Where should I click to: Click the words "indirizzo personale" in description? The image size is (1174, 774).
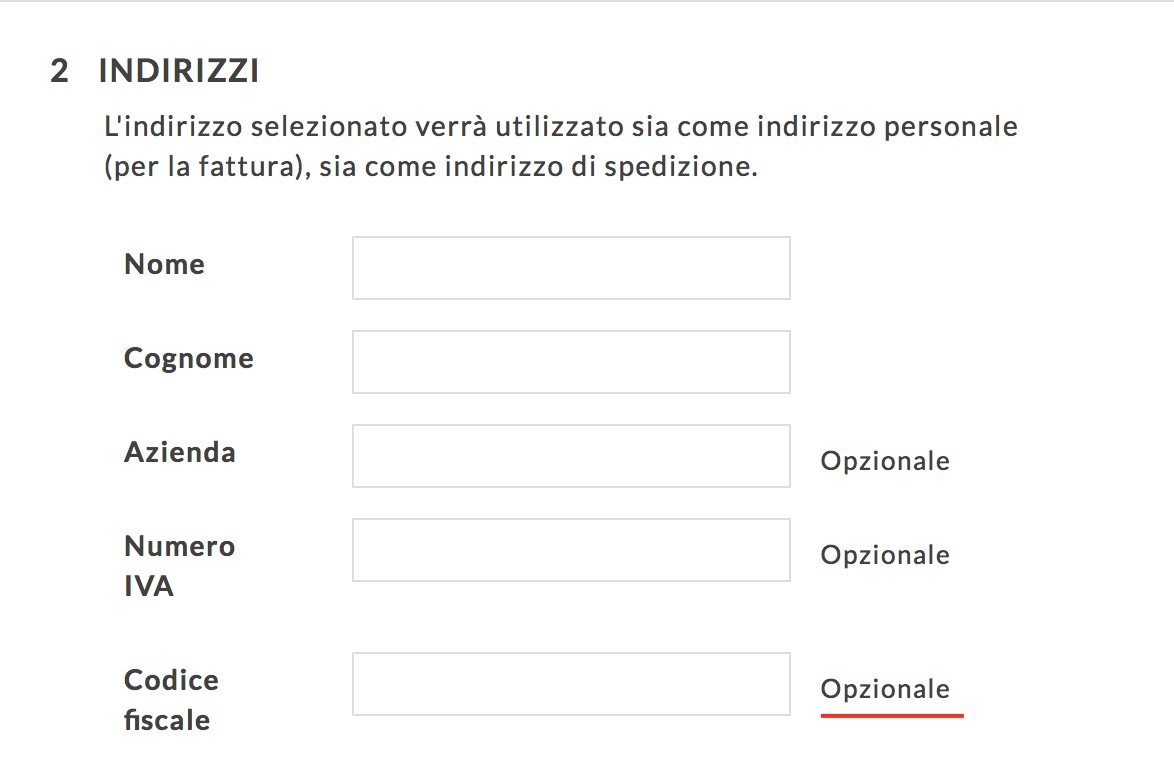887,127
